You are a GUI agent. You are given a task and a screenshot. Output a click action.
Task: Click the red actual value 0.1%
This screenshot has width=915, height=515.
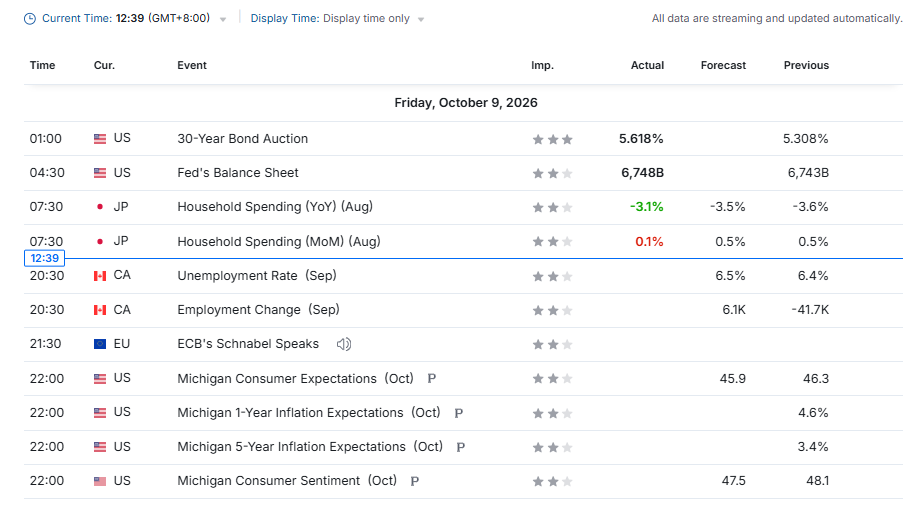(x=649, y=241)
